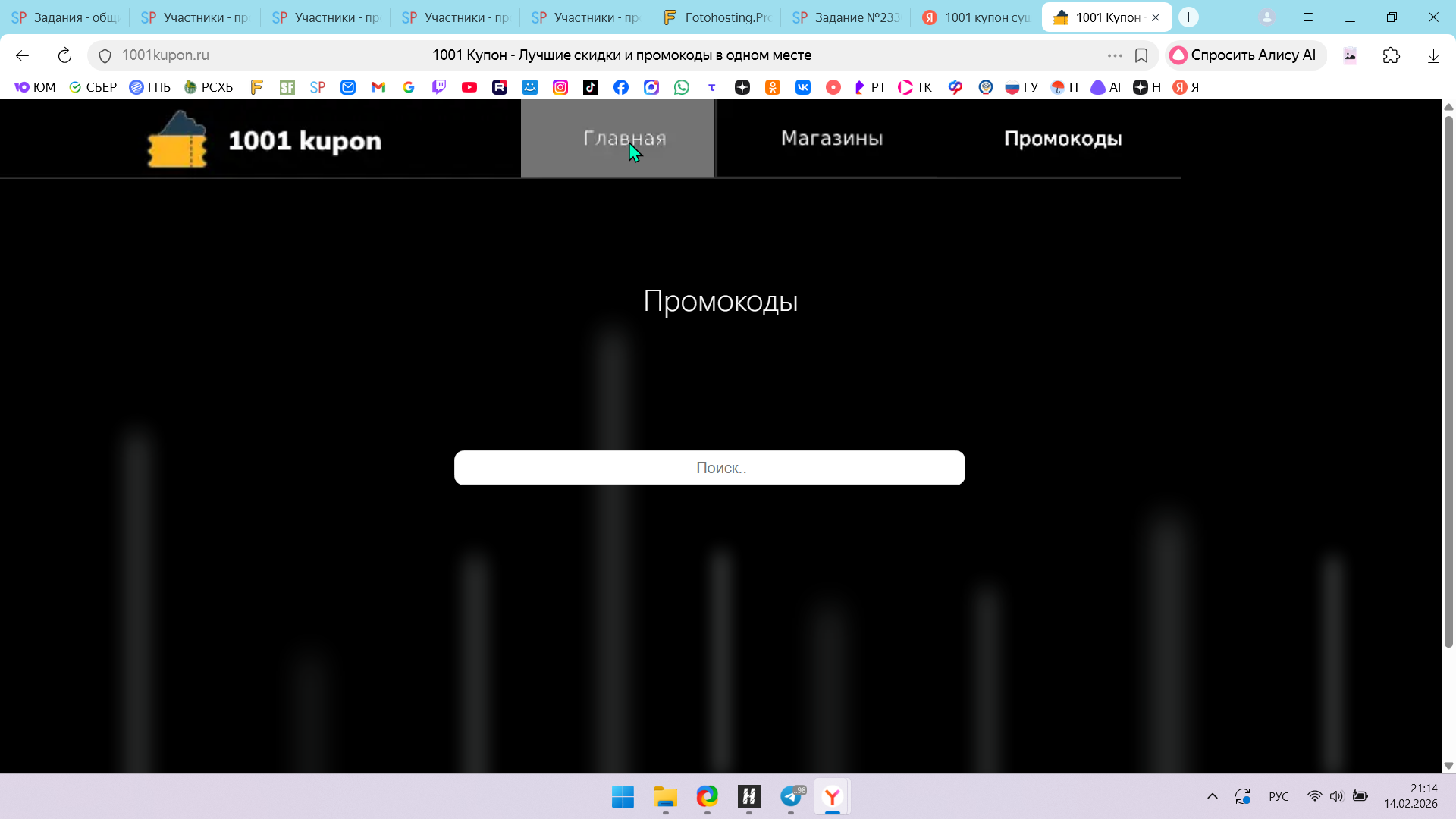1456x819 pixels.
Task: Expand the system tray hidden icons chevron
Action: click(1213, 796)
